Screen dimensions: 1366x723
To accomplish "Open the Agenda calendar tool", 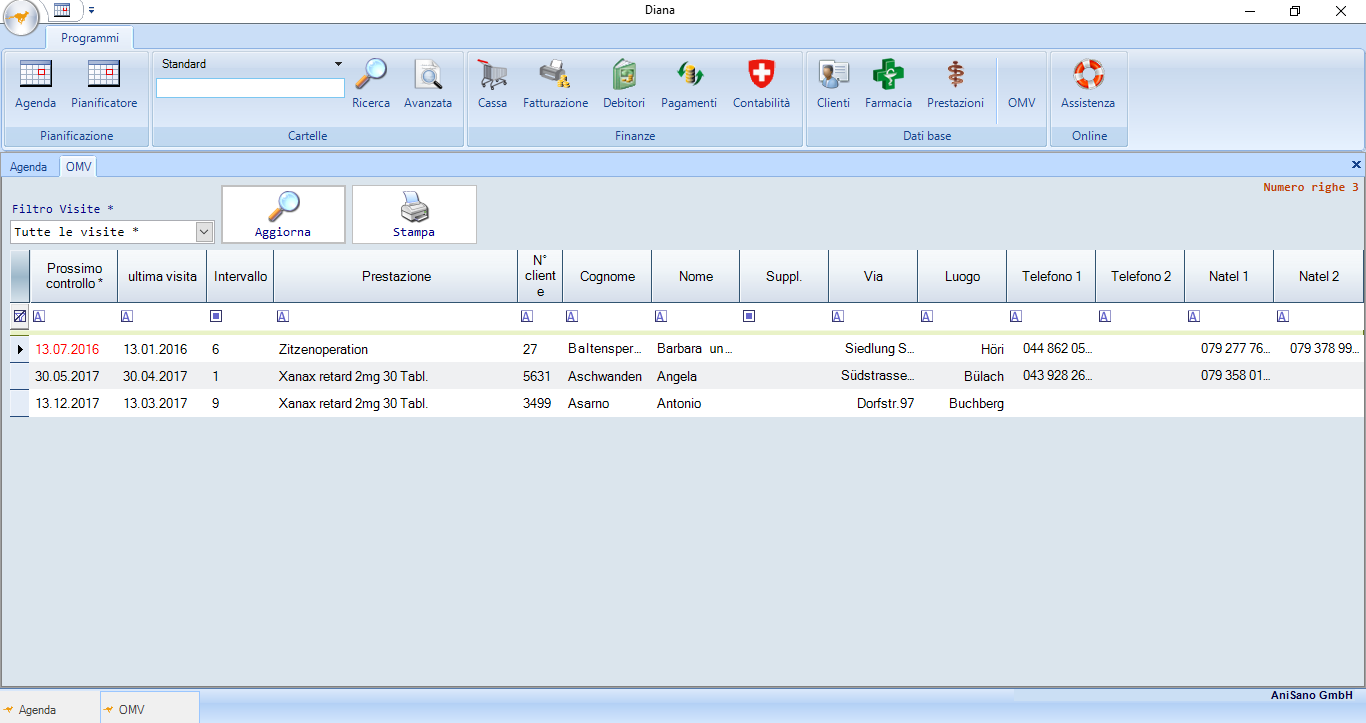I will (36, 85).
